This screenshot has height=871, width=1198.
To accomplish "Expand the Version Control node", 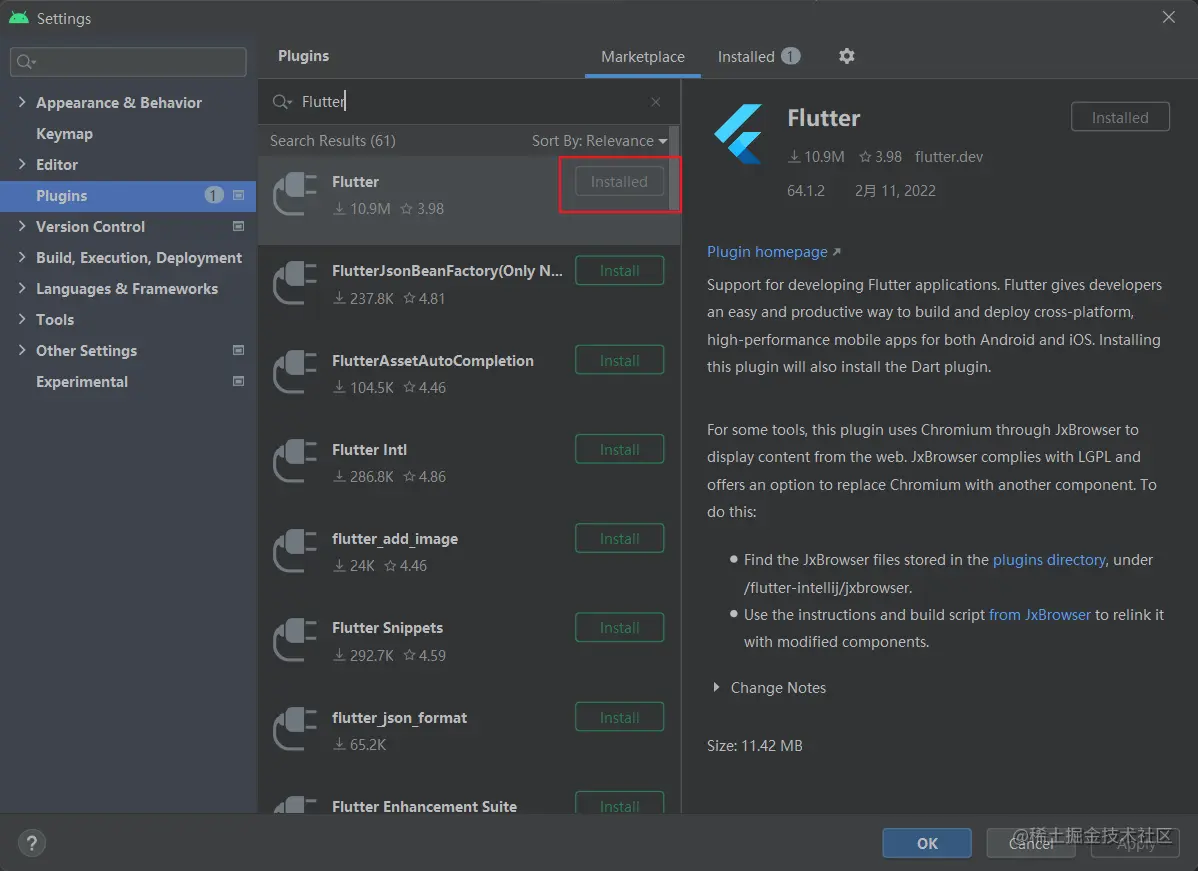I will coord(21,225).
